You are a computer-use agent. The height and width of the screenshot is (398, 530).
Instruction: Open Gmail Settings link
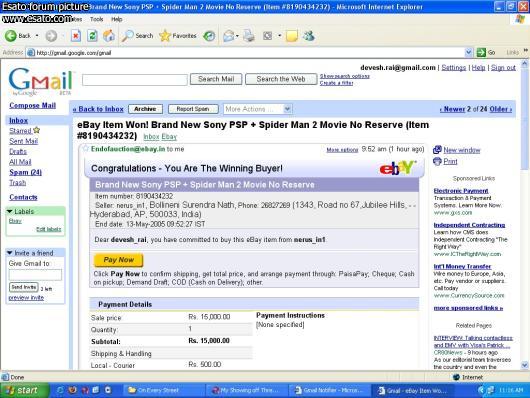coord(454,68)
